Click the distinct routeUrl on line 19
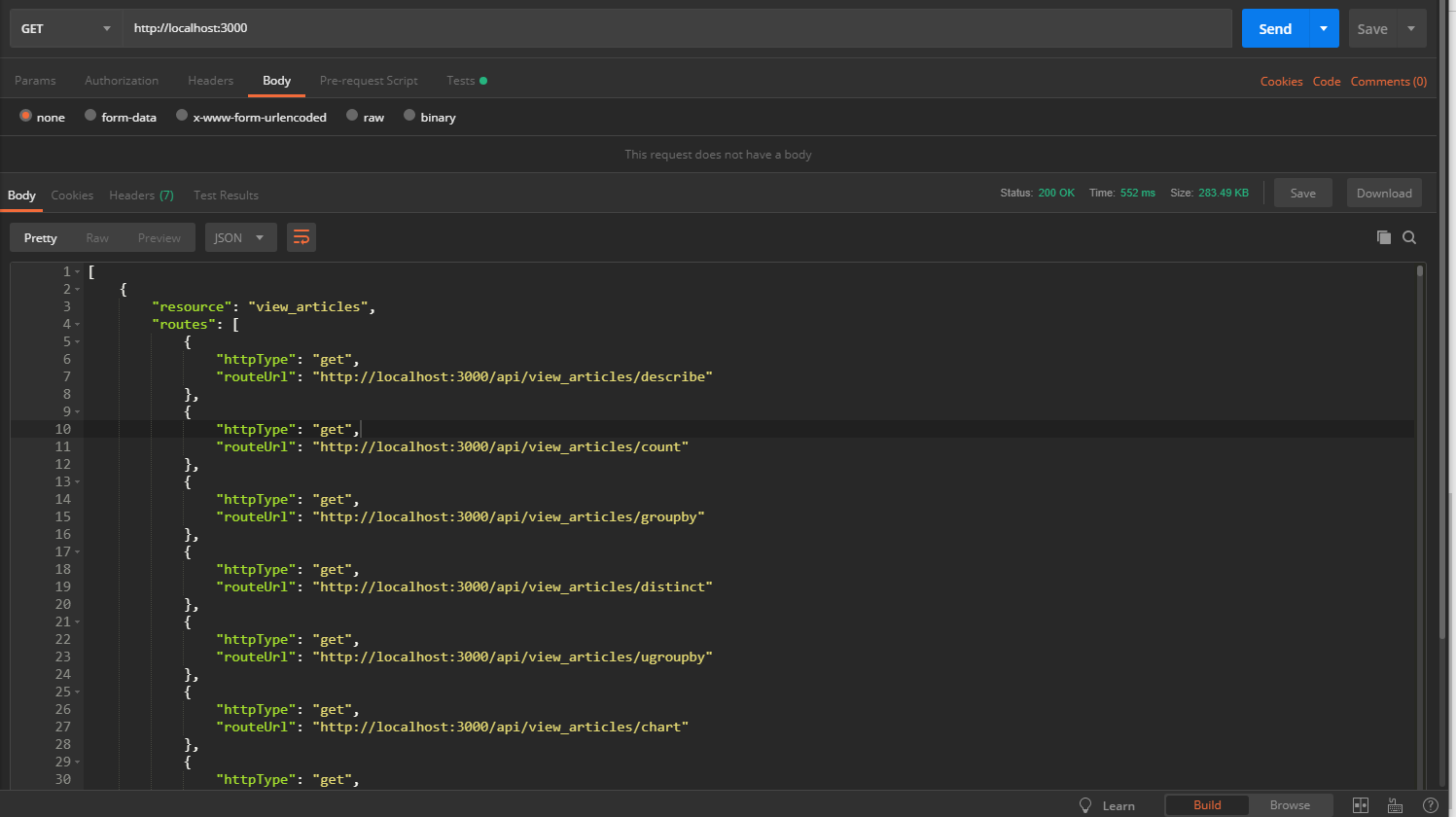 tap(513, 586)
